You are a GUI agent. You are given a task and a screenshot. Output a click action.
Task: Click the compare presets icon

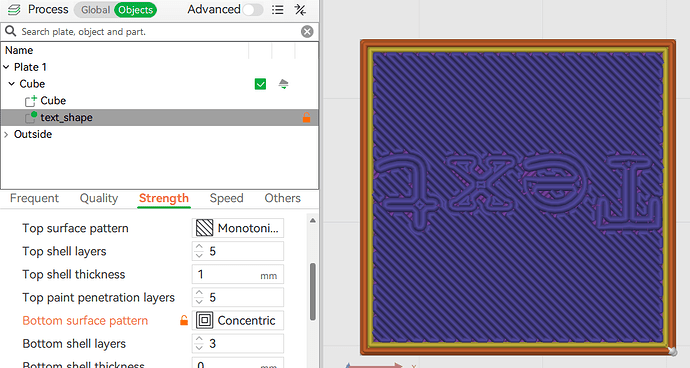[301, 10]
